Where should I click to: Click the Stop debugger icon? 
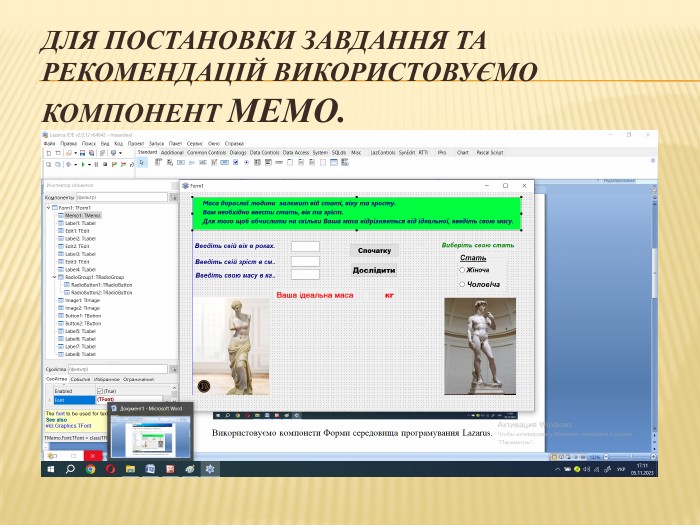point(105,165)
